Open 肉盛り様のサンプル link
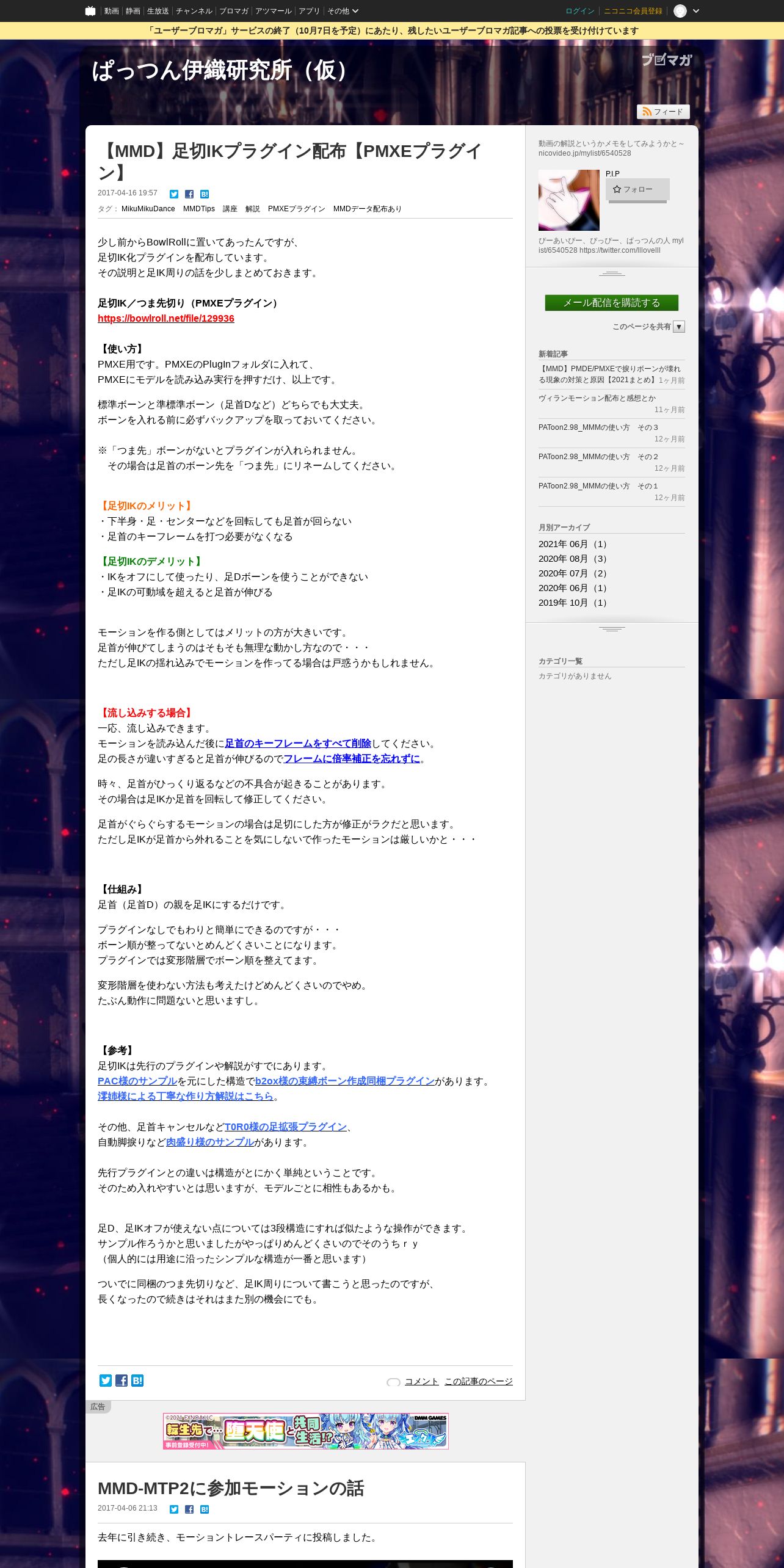 point(210,1142)
